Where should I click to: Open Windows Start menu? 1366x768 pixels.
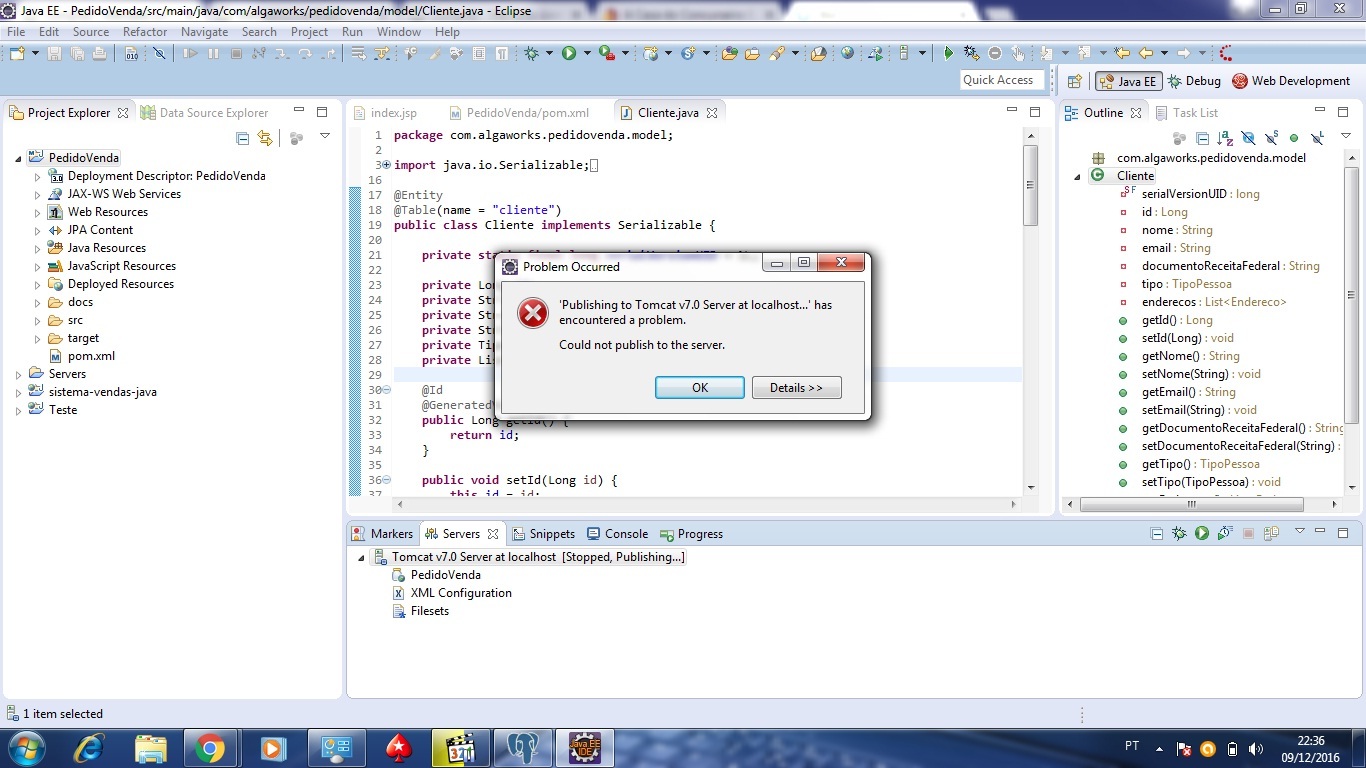(25, 747)
